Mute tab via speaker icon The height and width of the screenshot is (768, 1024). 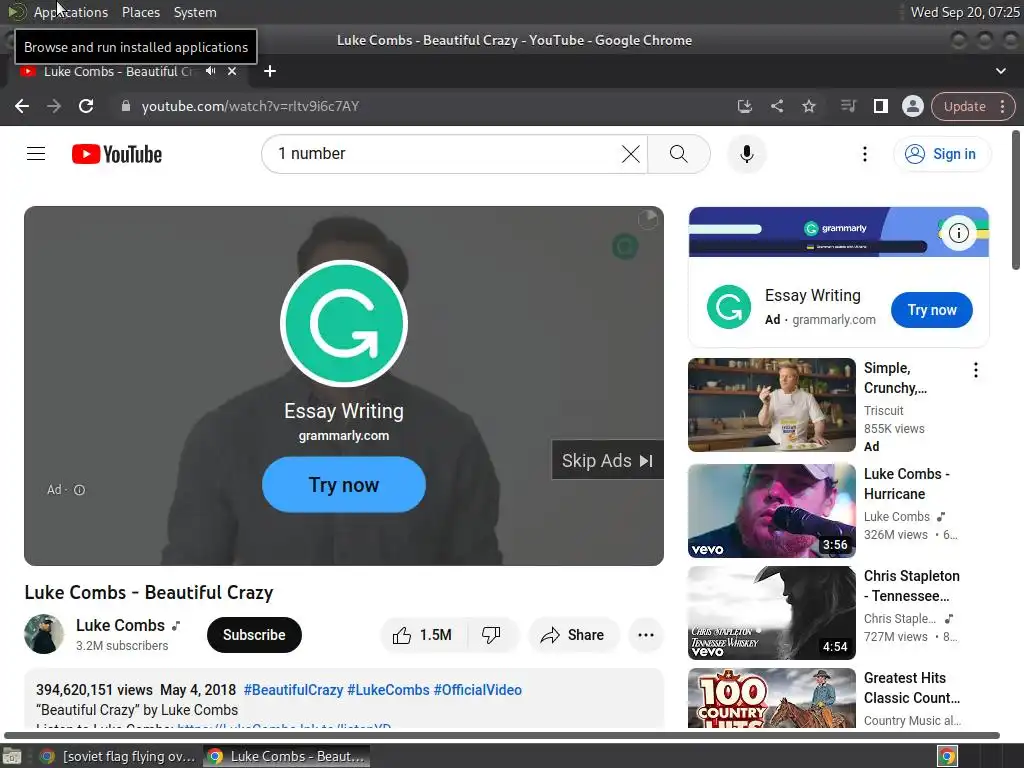tap(210, 71)
